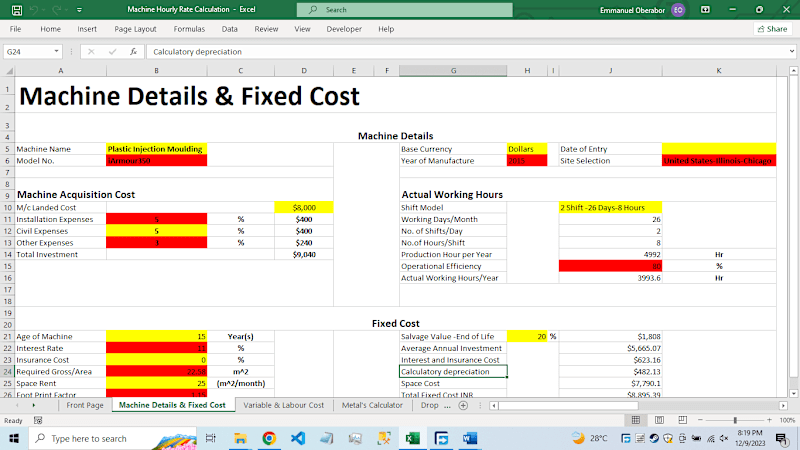The height and width of the screenshot is (450, 800).
Task: Open Customize Quick Access Toolbar menu
Action: (x=79, y=10)
